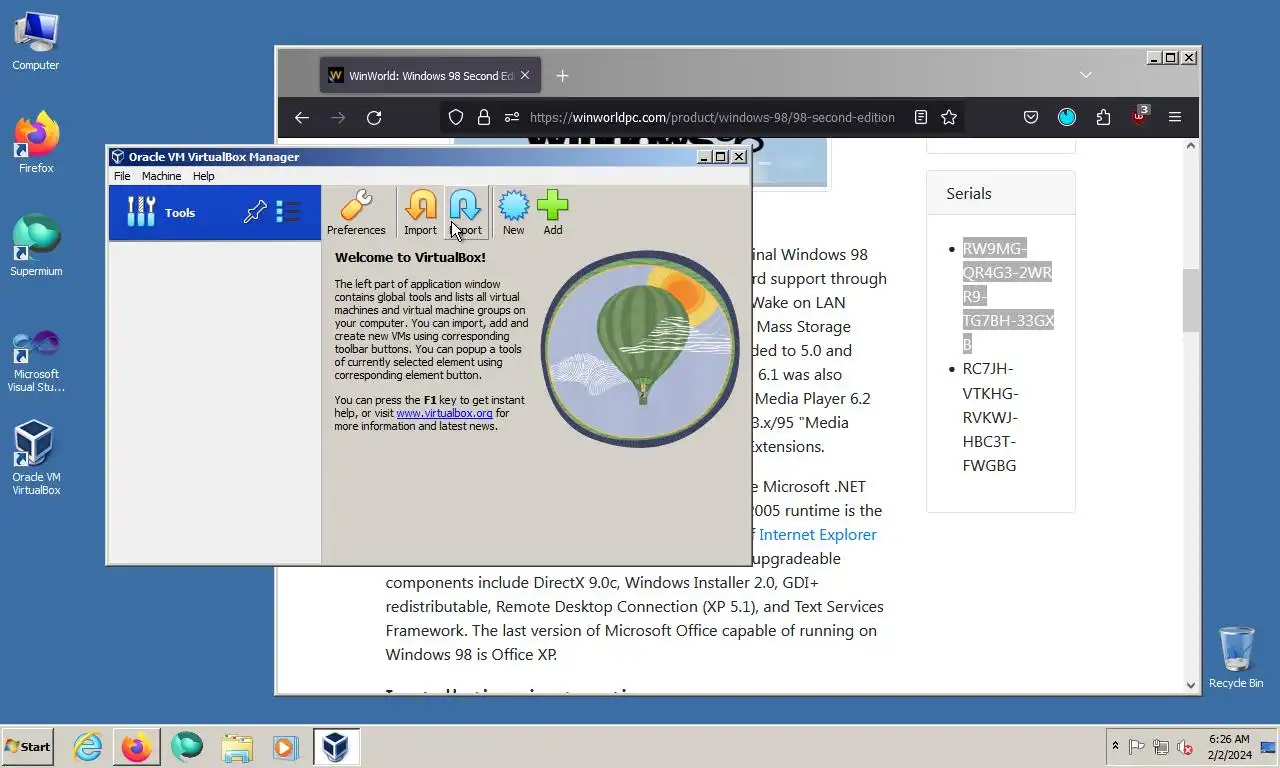Click the muted volume tray icon
This screenshot has height=768, width=1280.
(x=1185, y=747)
